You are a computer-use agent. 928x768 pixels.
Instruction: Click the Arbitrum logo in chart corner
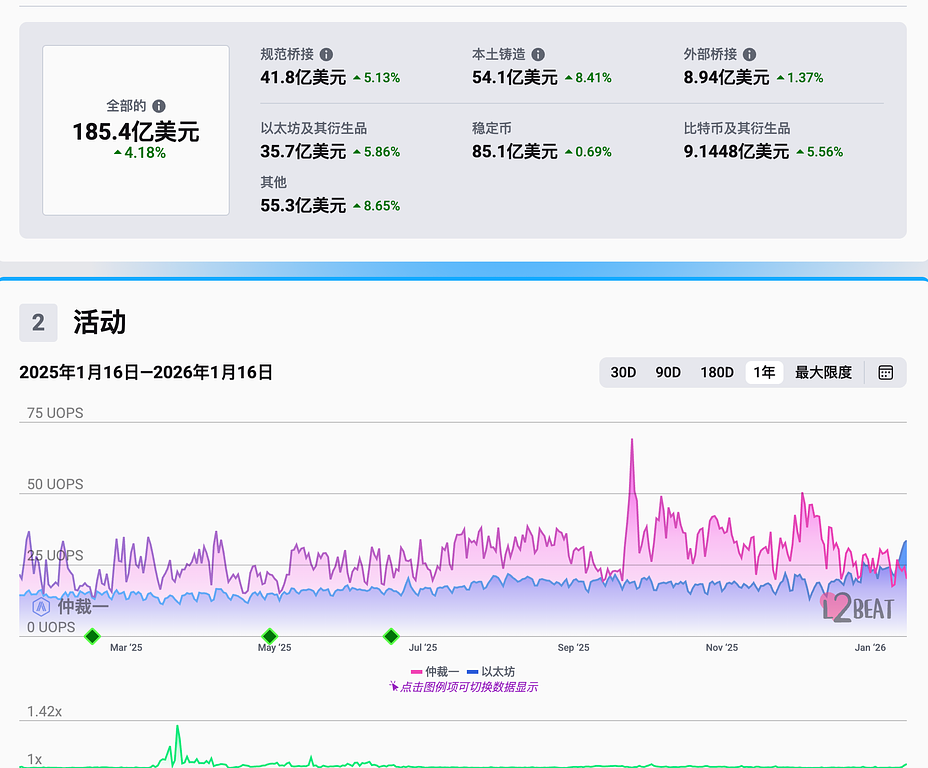click(x=41, y=606)
